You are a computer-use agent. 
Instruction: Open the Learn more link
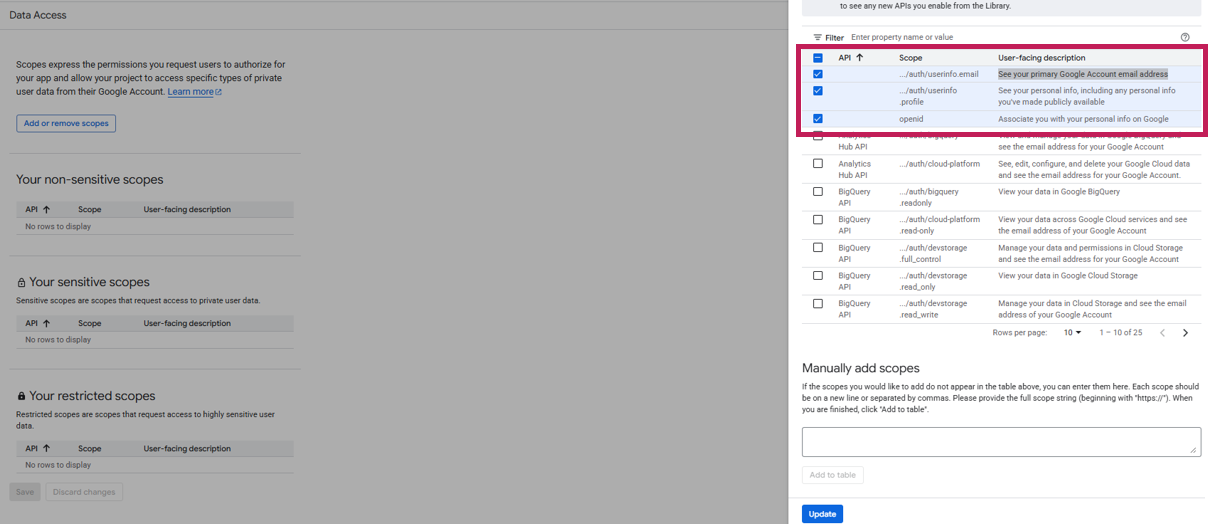[x=190, y=92]
